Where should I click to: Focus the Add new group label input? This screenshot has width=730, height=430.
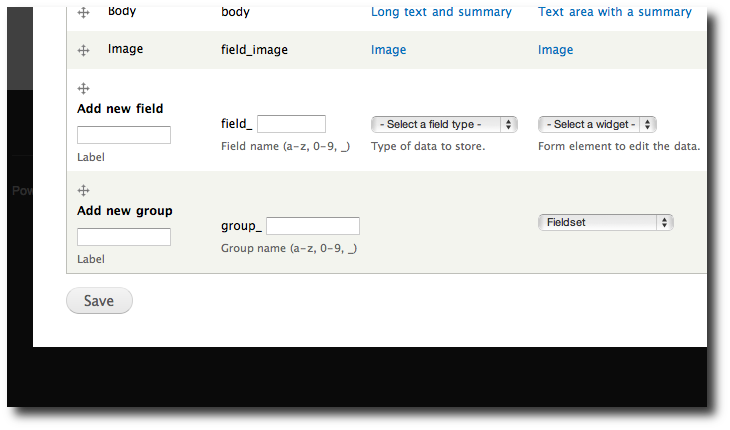tap(124, 237)
